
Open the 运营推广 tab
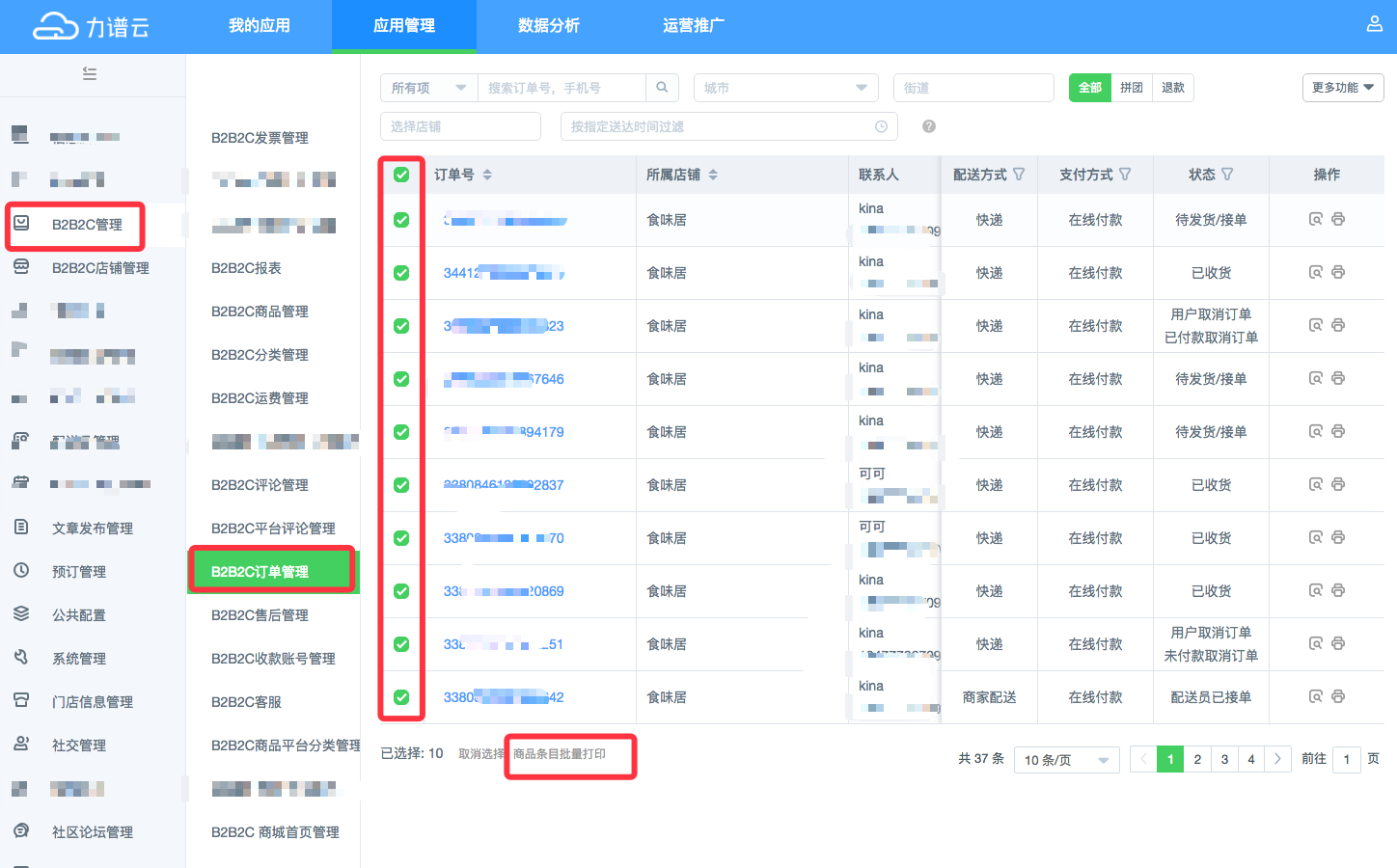tap(694, 26)
